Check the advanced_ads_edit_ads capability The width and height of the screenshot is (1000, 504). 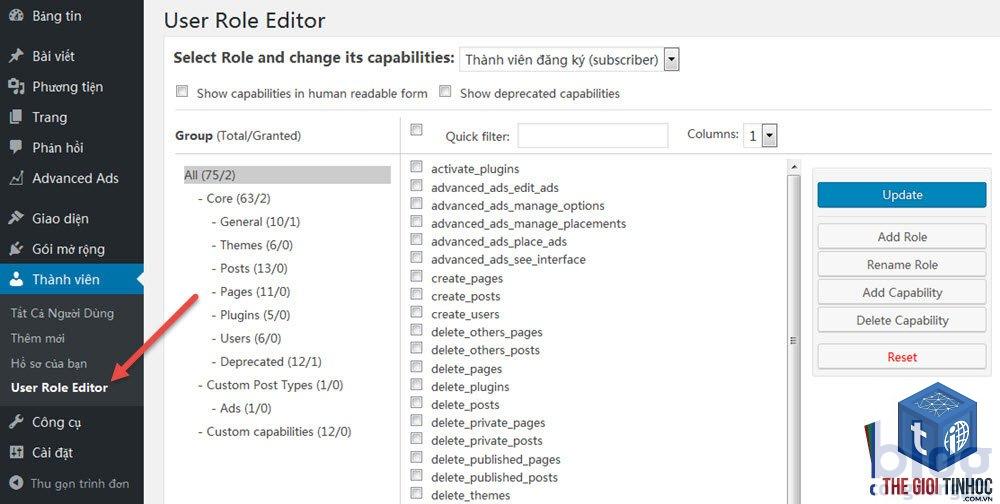(x=416, y=185)
